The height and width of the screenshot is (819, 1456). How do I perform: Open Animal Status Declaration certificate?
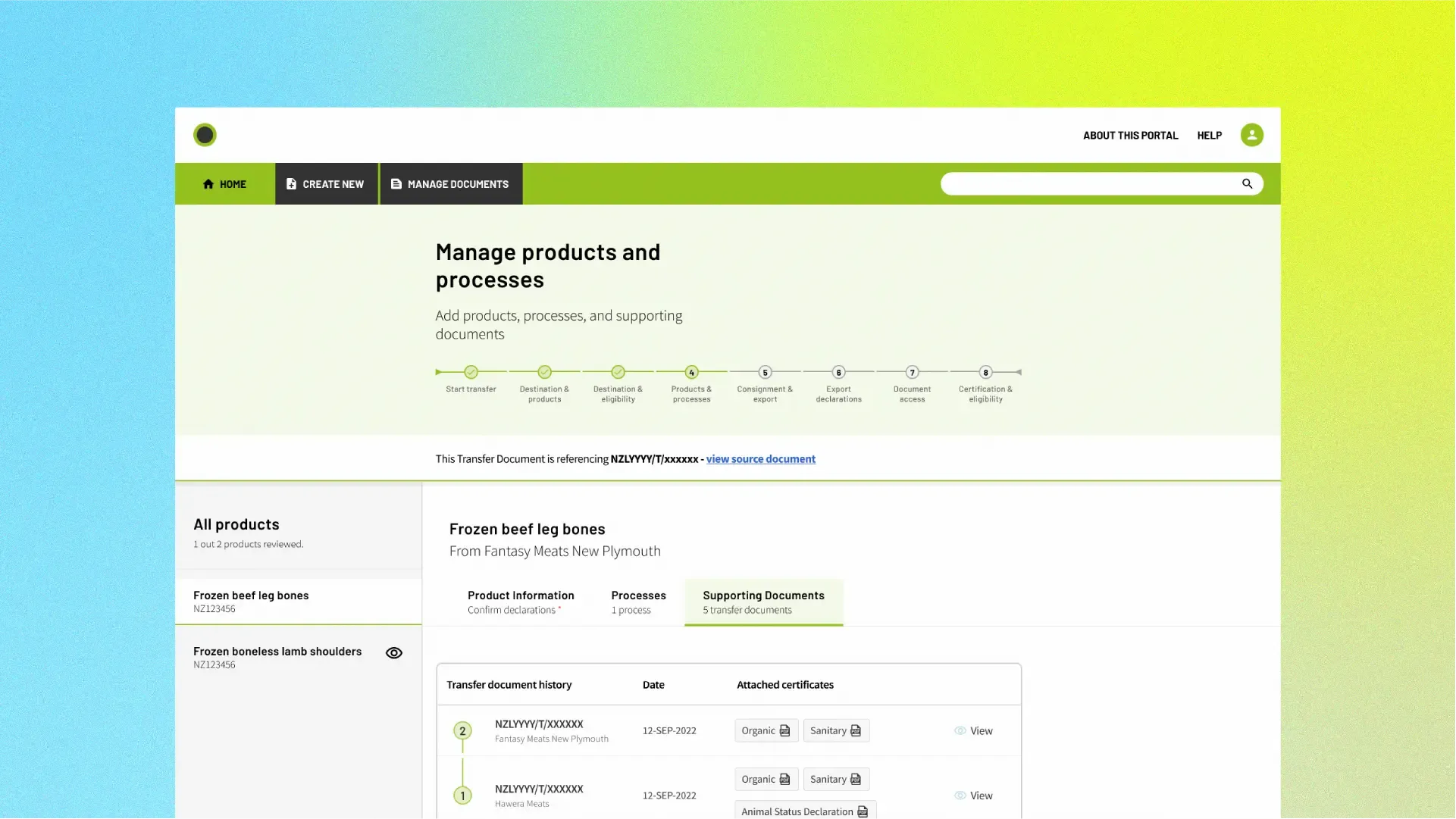click(804, 811)
